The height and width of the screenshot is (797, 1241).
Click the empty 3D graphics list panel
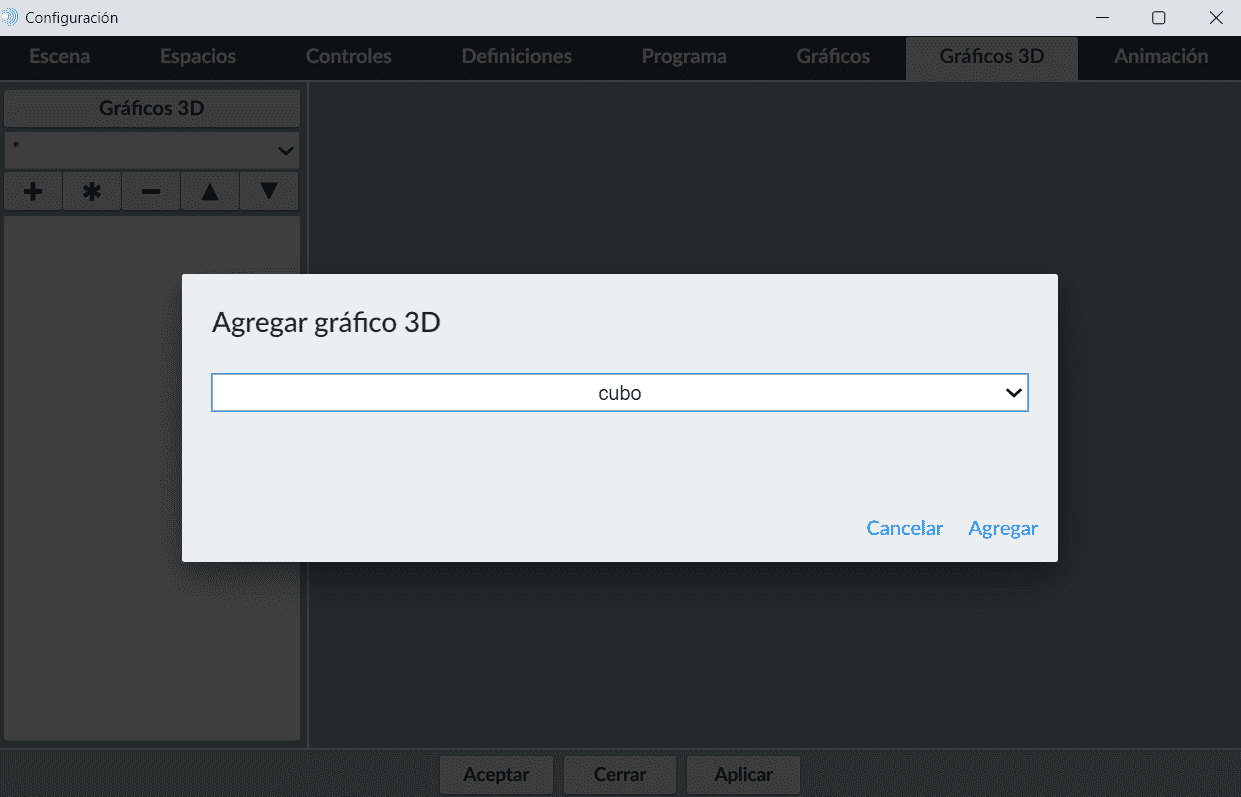(90, 650)
